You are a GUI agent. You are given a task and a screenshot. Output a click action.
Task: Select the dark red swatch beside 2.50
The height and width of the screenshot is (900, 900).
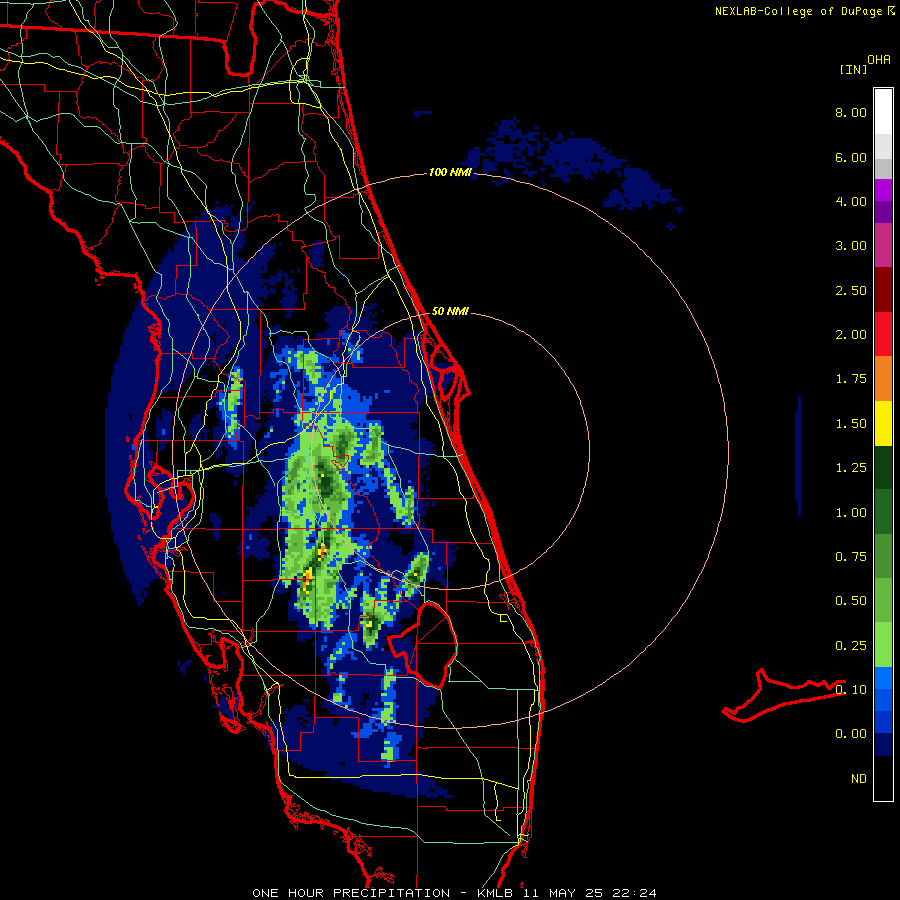[x=883, y=290]
